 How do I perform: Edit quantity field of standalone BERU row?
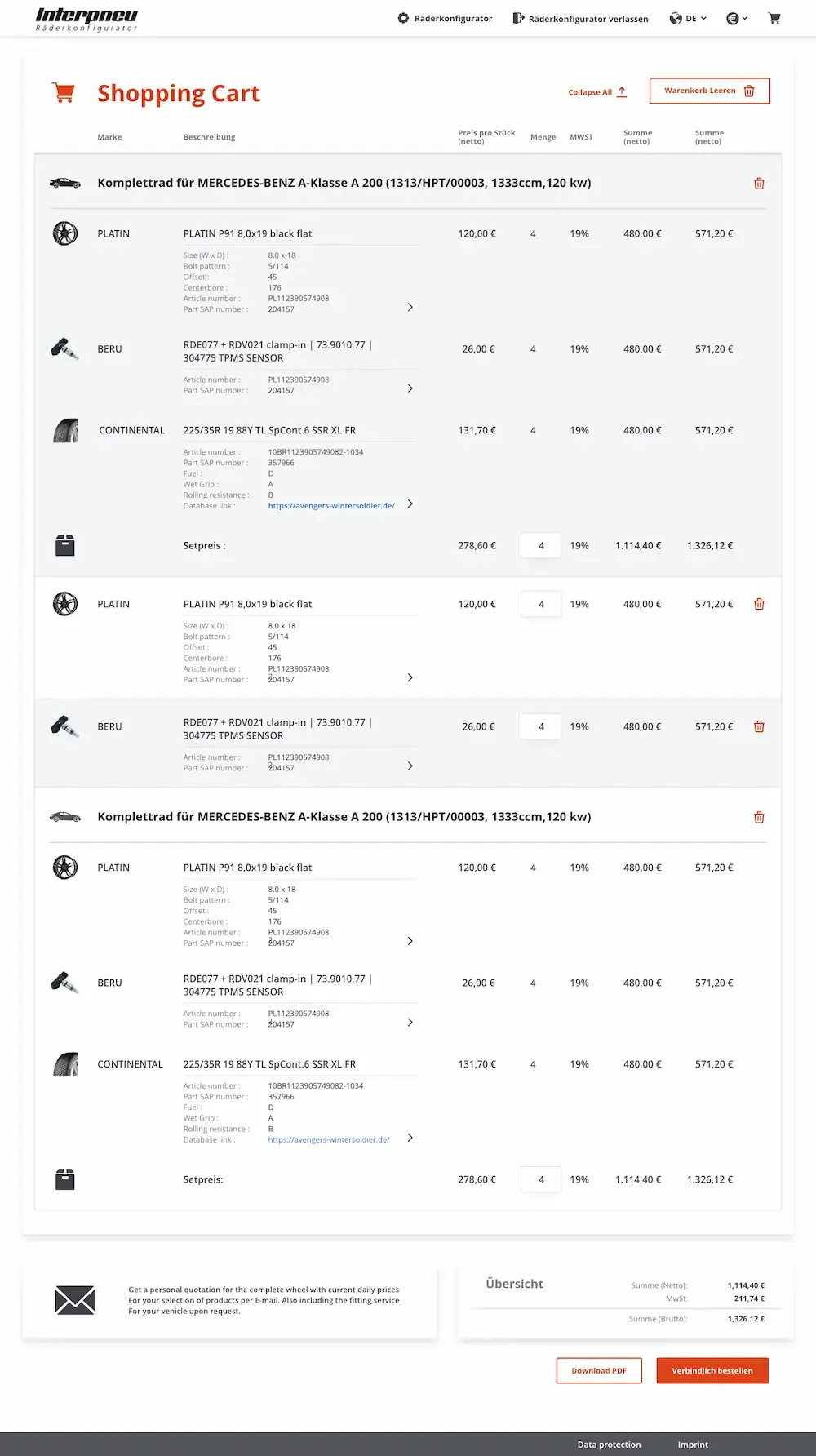[541, 726]
